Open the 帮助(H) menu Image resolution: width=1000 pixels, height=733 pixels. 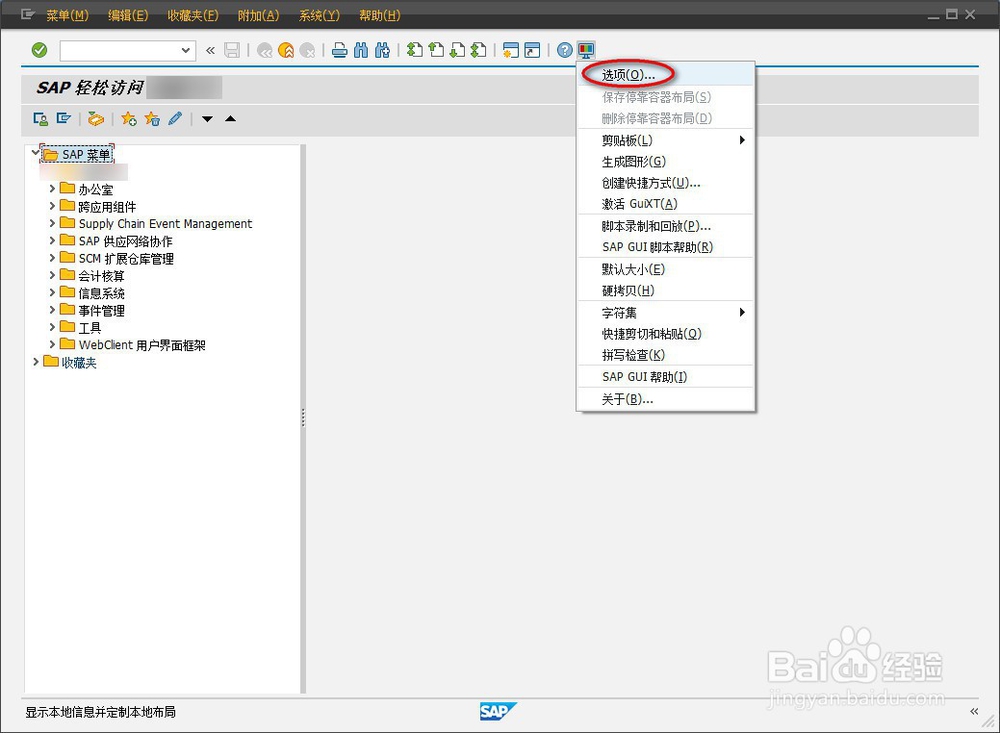379,15
